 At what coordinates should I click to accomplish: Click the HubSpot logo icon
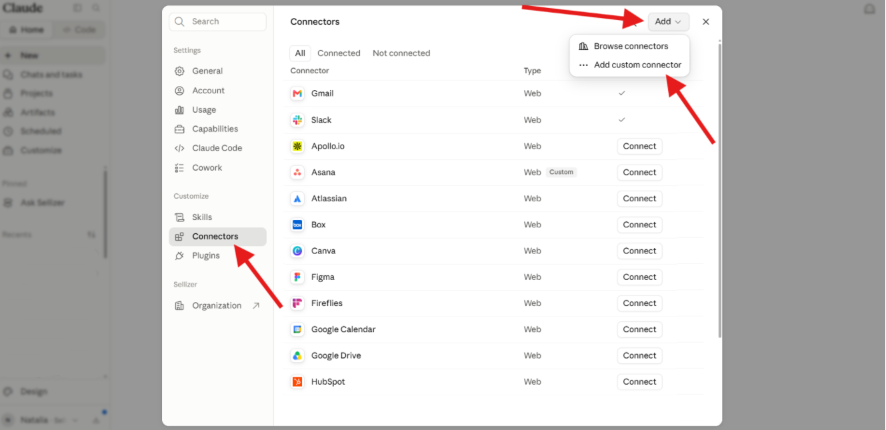(x=297, y=382)
